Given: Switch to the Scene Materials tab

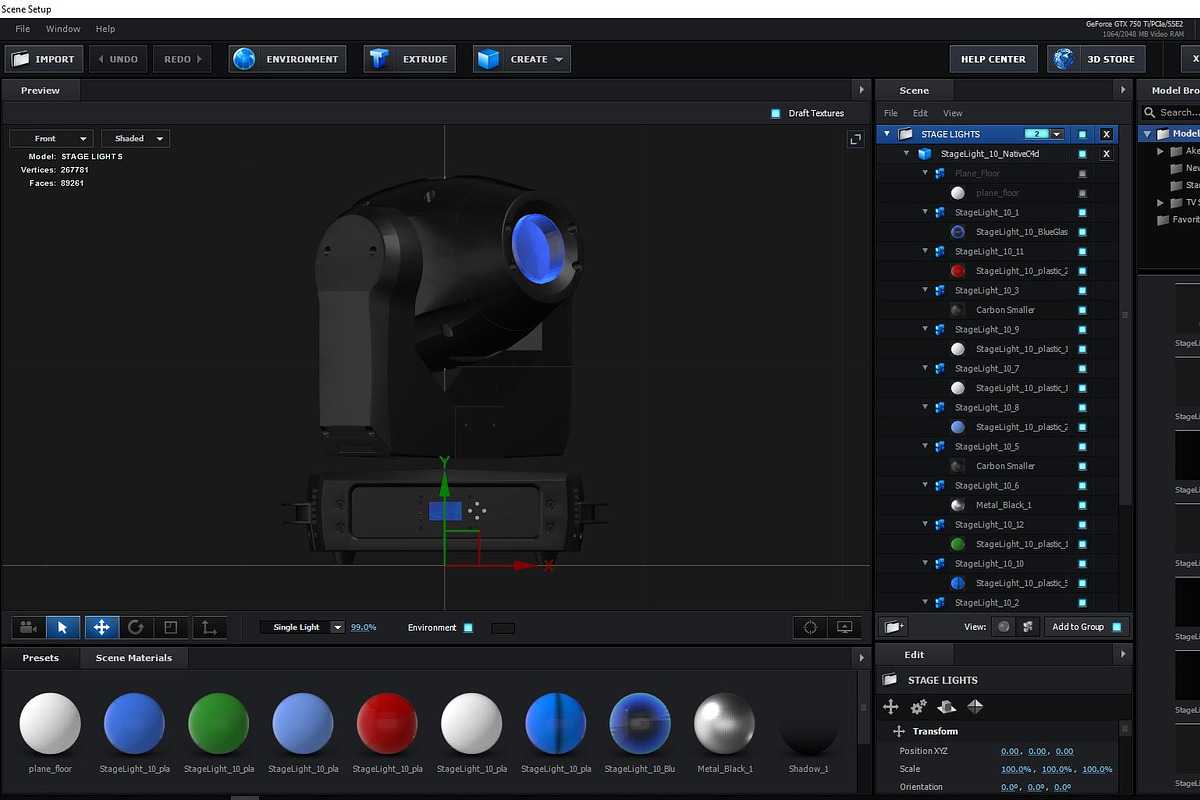Looking at the screenshot, I should (x=134, y=658).
